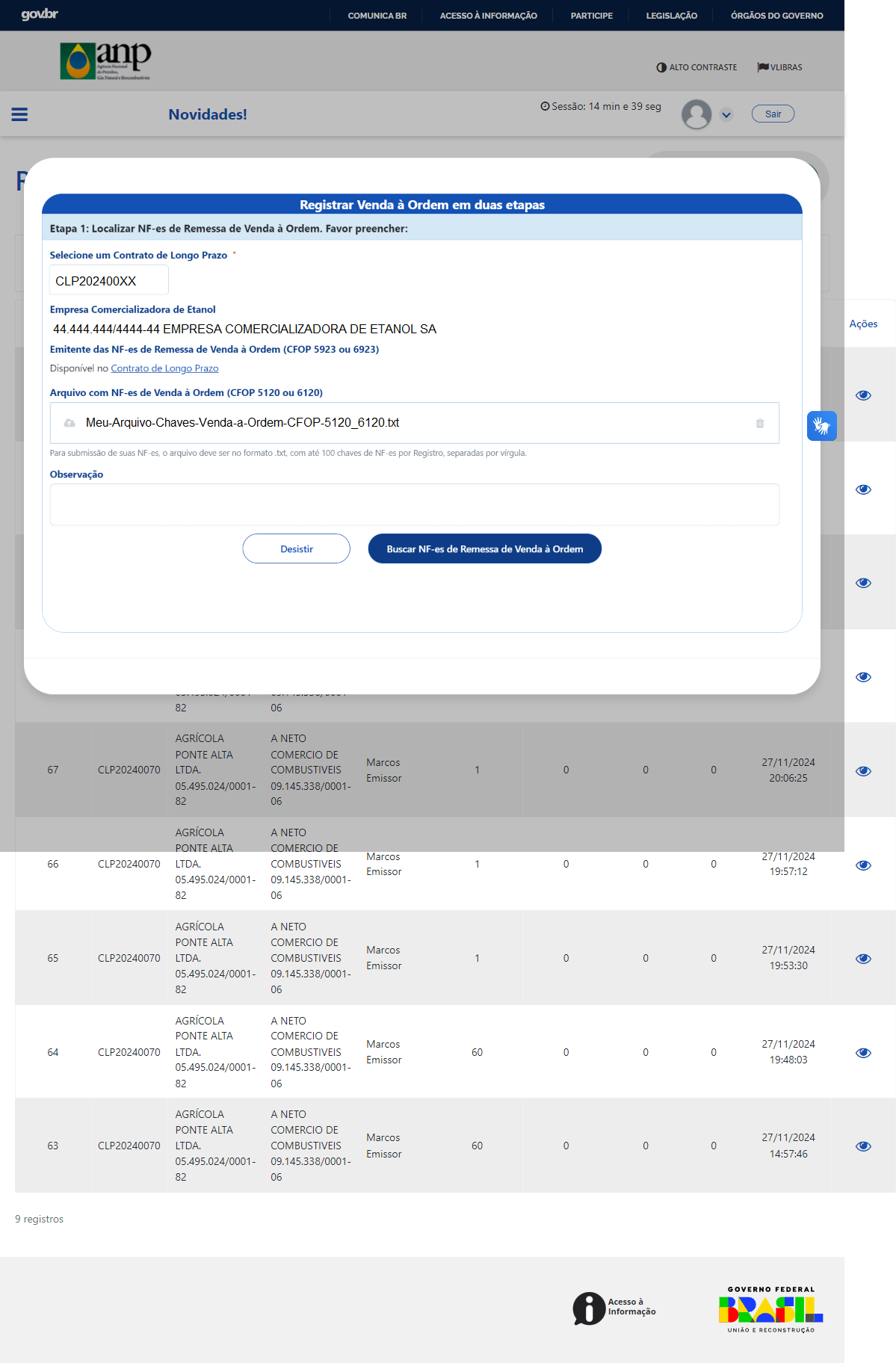Click the Sair button

(773, 114)
